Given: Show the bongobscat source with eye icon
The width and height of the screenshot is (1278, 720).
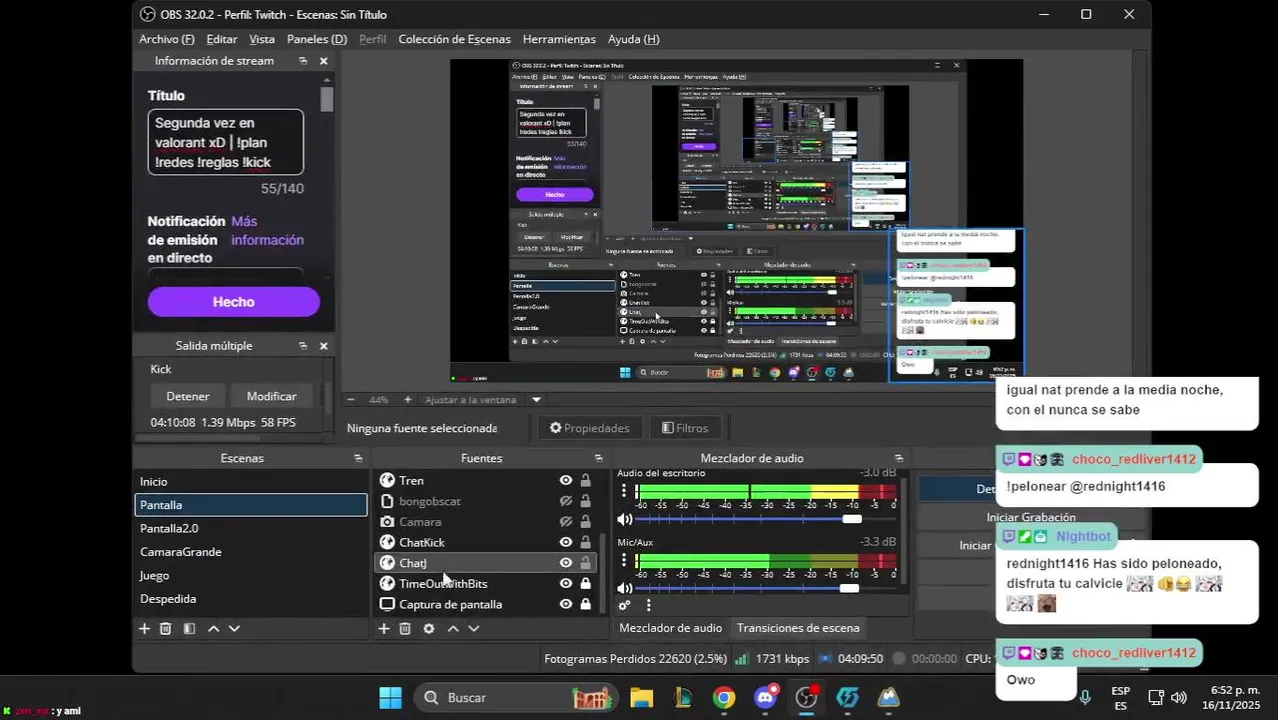Looking at the screenshot, I should pos(566,501).
